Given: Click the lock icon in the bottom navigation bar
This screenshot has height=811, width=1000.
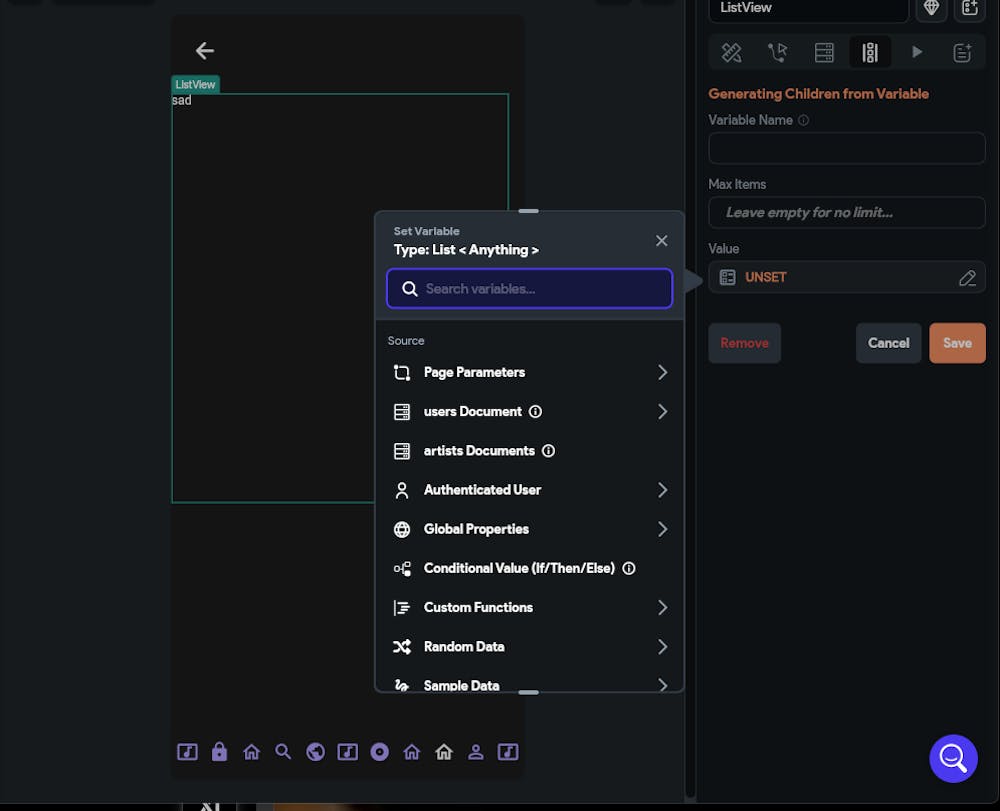Looking at the screenshot, I should pos(219,752).
